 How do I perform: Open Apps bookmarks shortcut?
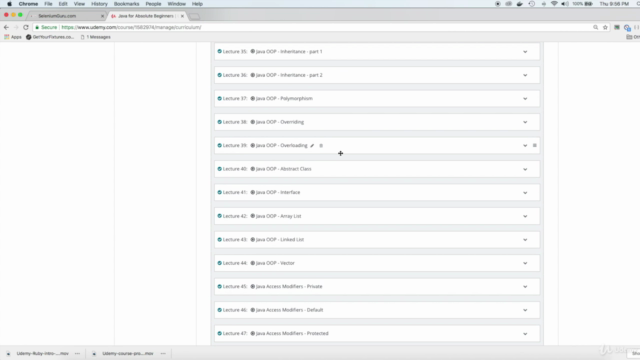(x=13, y=37)
